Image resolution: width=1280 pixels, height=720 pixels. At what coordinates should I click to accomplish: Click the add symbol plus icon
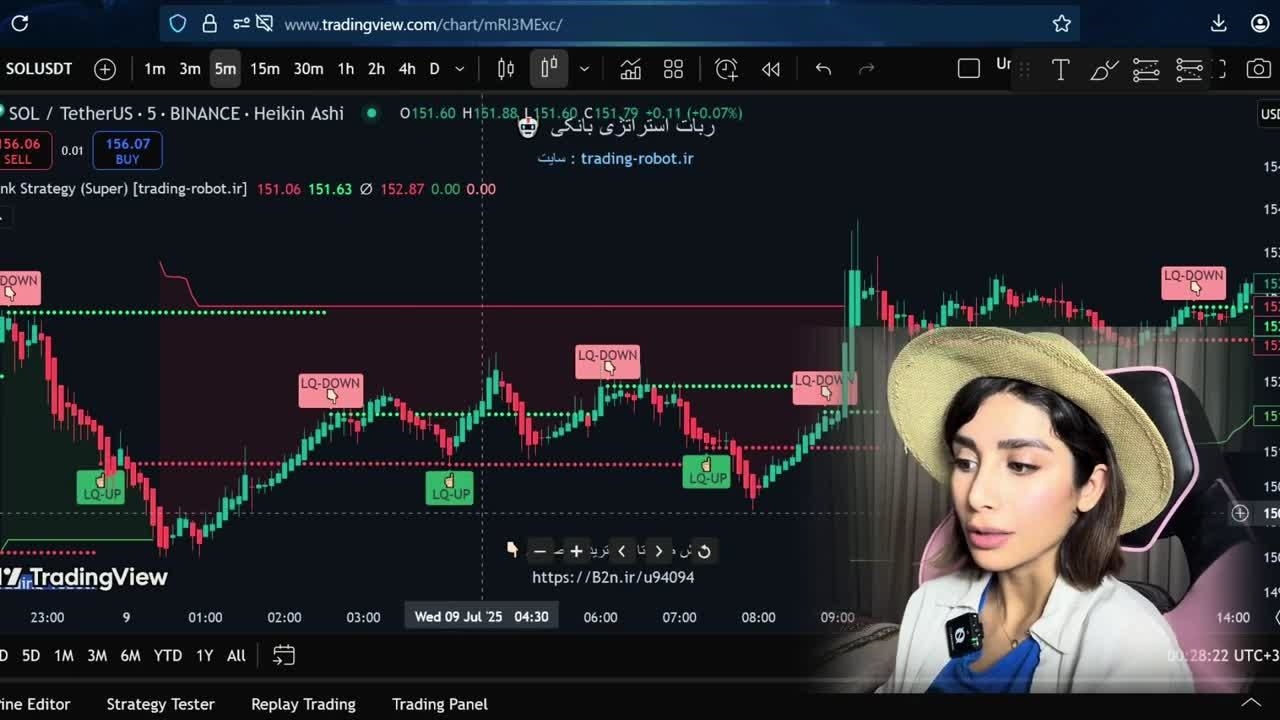105,69
